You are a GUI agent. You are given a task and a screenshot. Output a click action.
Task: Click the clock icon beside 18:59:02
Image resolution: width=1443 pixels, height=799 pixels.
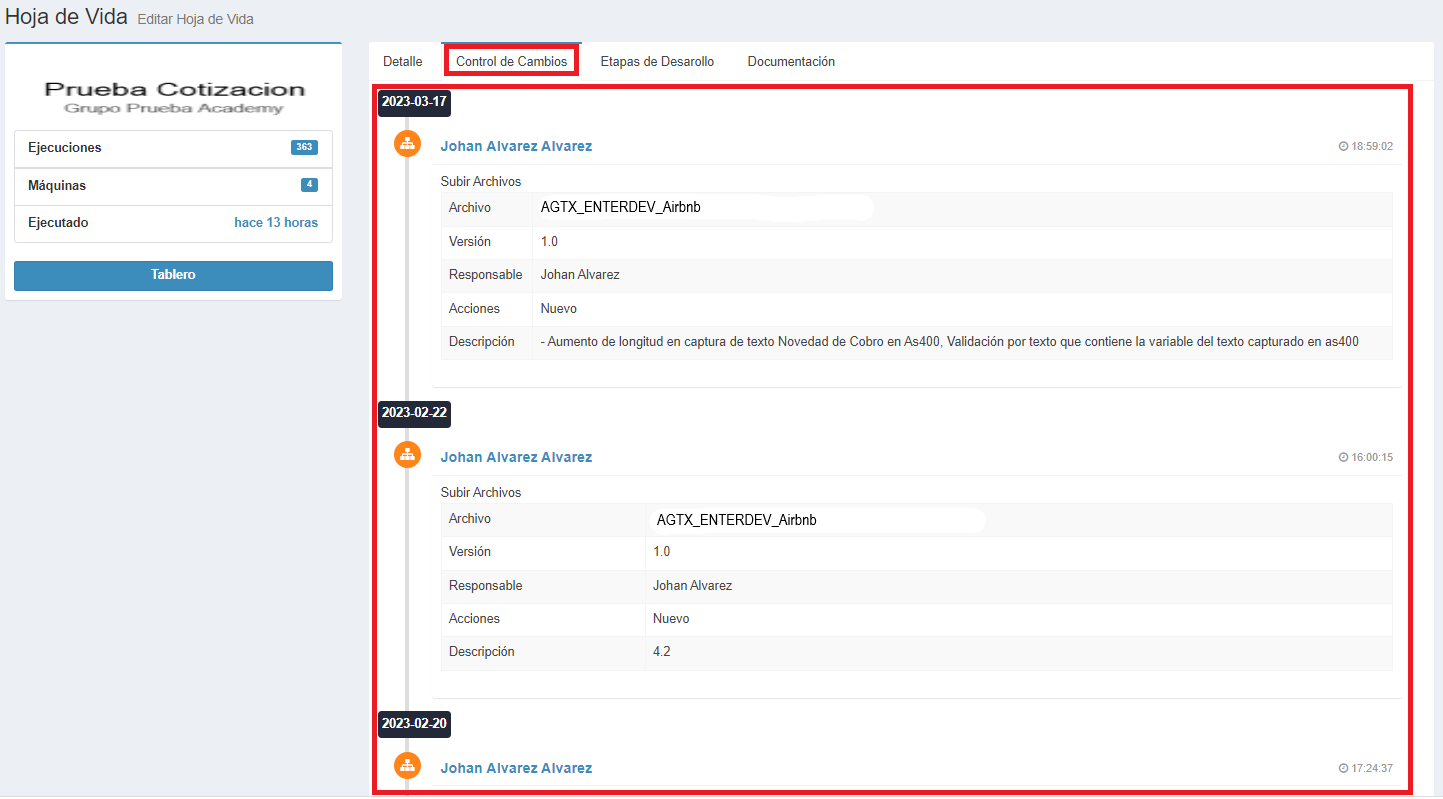[x=1343, y=146]
